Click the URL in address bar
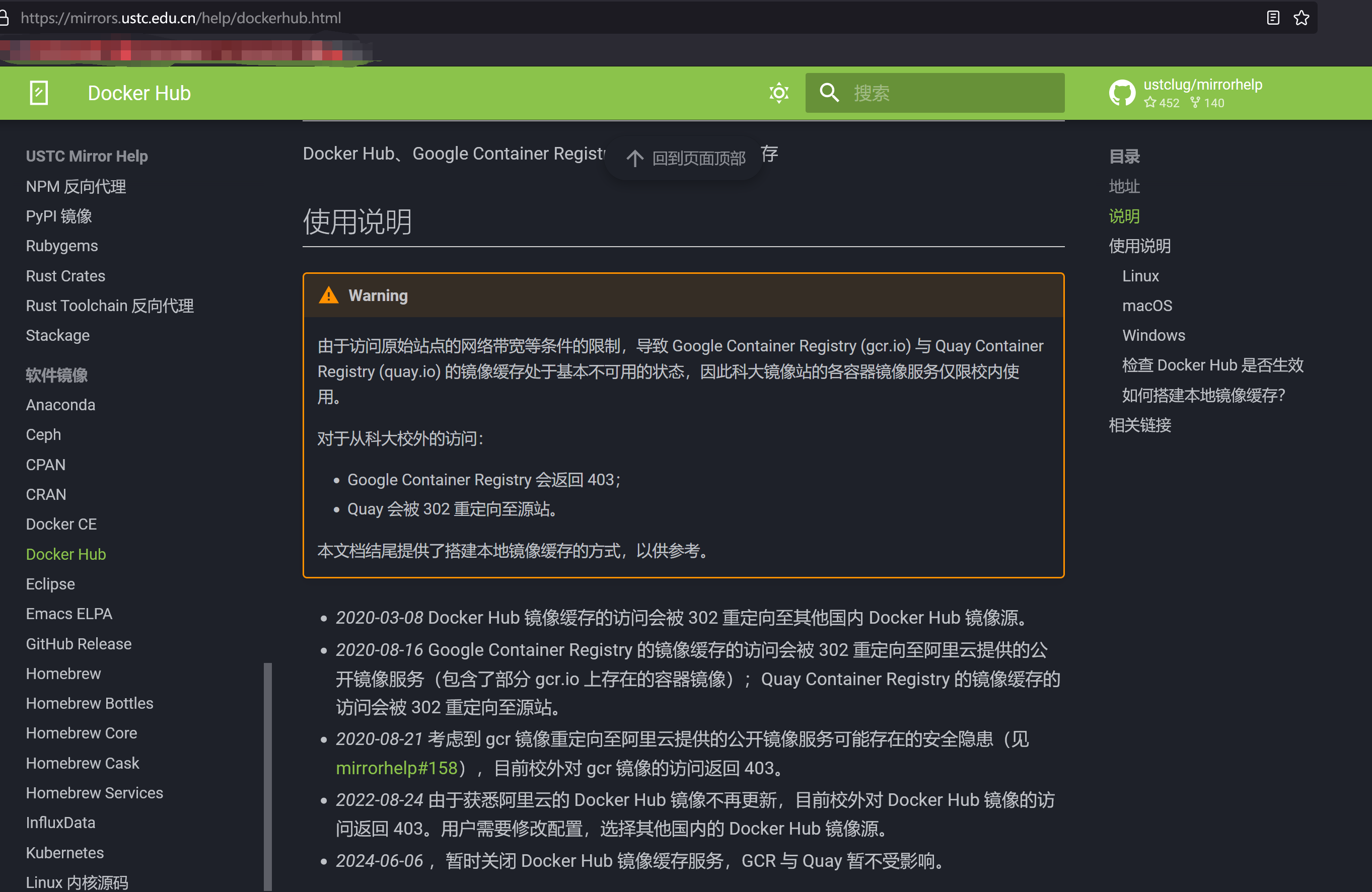The image size is (1372, 892). pos(181,18)
